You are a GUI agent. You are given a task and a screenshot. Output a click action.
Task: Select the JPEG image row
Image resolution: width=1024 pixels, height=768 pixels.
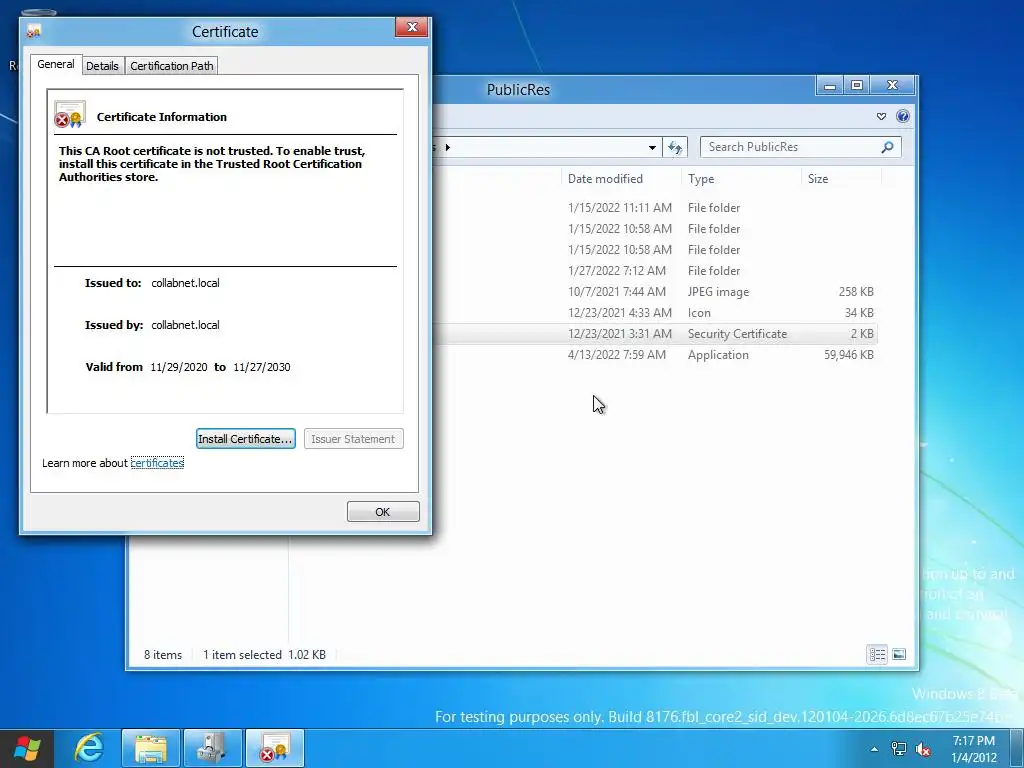(654, 292)
